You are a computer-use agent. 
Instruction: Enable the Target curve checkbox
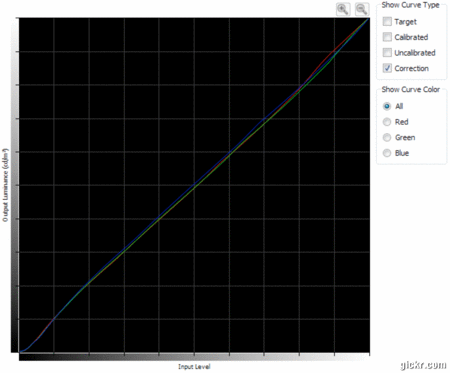(387, 21)
